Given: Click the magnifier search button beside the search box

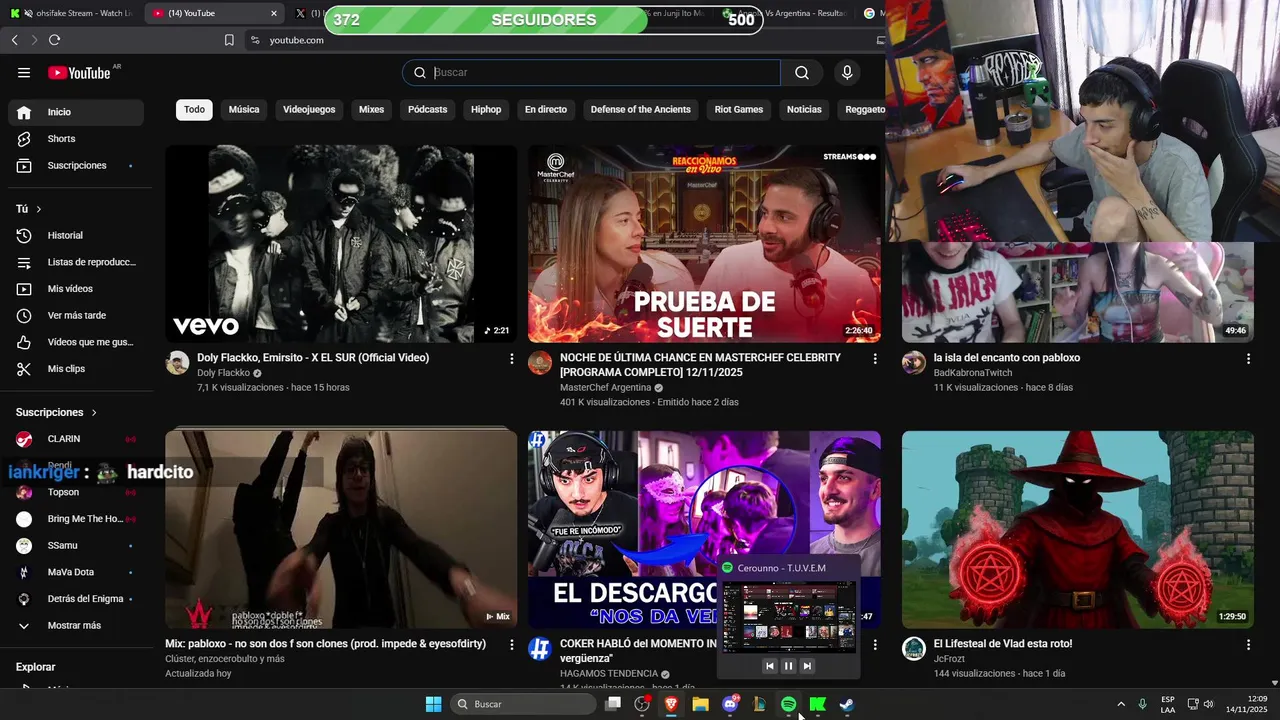Looking at the screenshot, I should click(x=802, y=73).
